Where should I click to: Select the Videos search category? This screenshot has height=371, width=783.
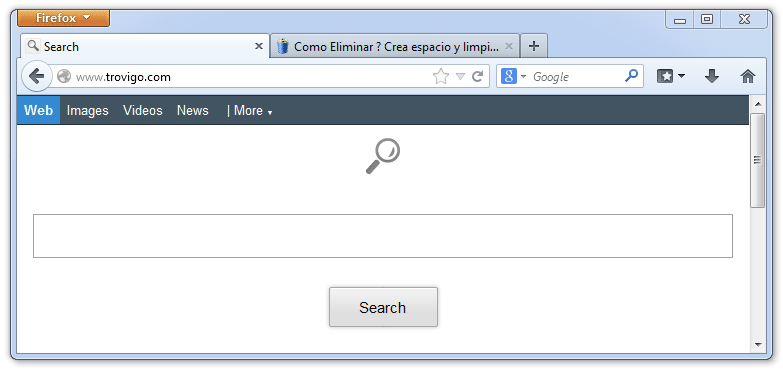pyautogui.click(x=143, y=110)
